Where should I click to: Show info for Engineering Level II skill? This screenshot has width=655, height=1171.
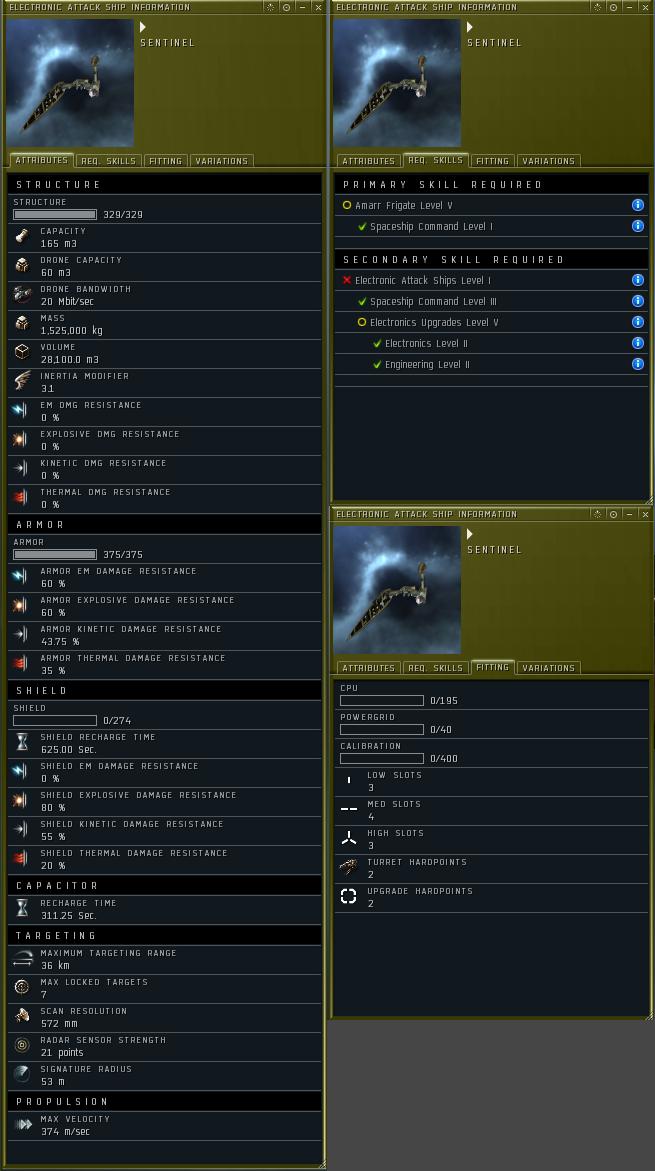coord(638,364)
